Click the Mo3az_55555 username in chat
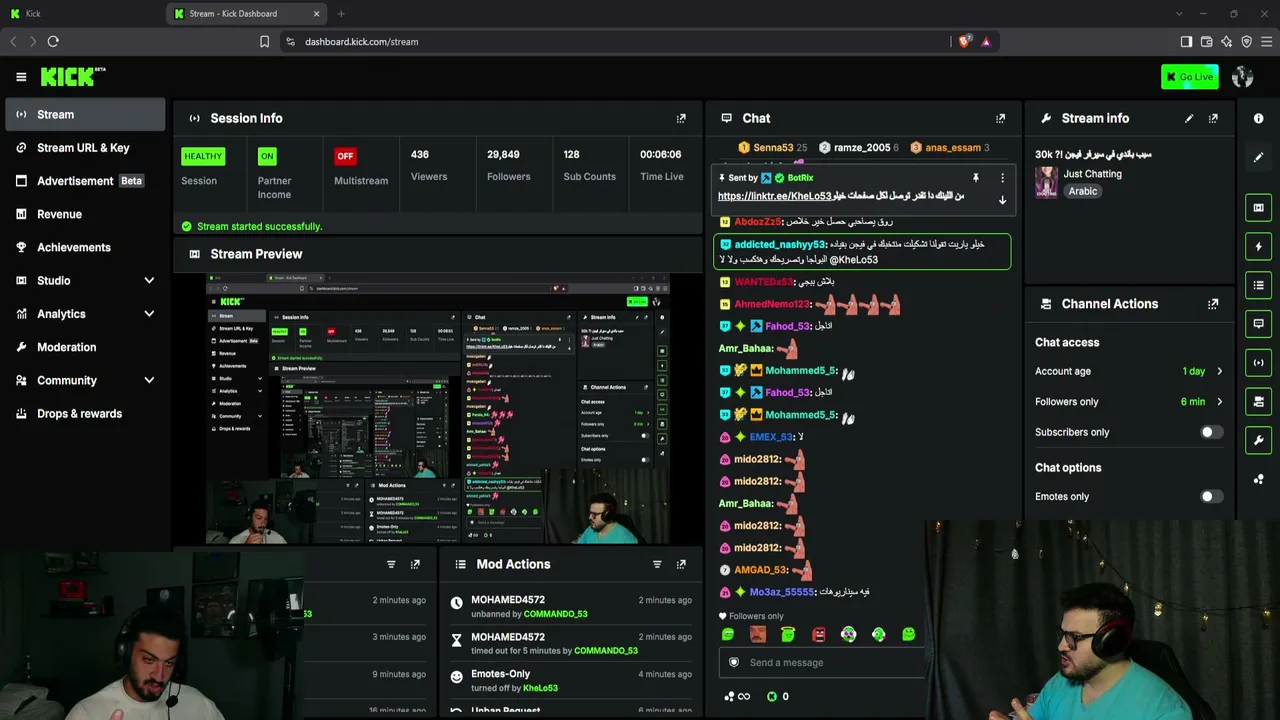This screenshot has height=720, width=1280. [x=782, y=592]
